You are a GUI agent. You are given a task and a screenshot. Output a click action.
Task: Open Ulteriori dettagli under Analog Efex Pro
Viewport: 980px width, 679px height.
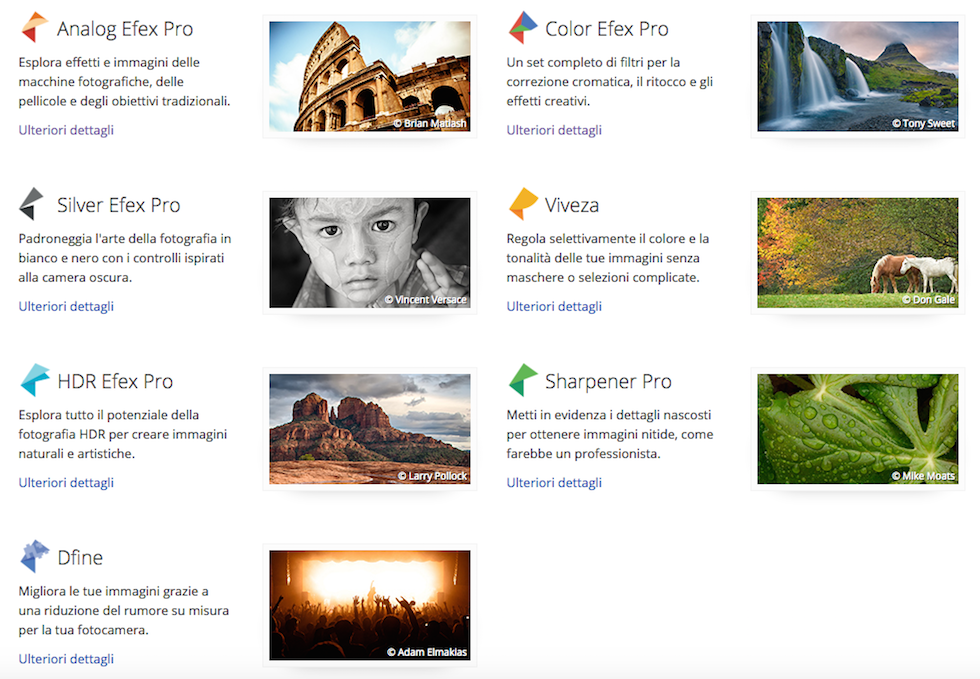(x=66, y=130)
